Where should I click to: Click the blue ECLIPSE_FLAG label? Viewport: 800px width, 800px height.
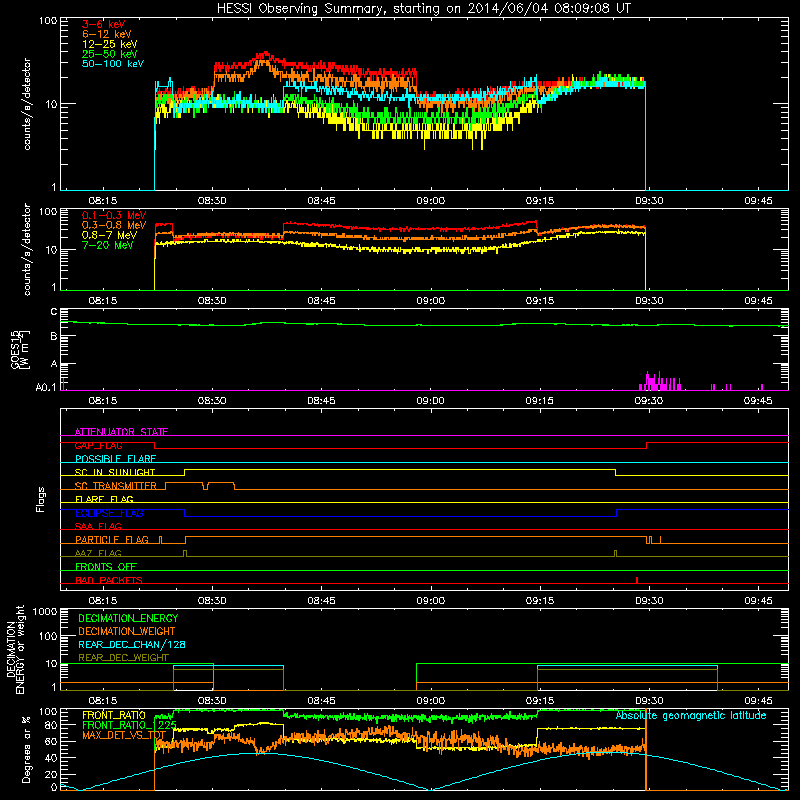(x=109, y=513)
